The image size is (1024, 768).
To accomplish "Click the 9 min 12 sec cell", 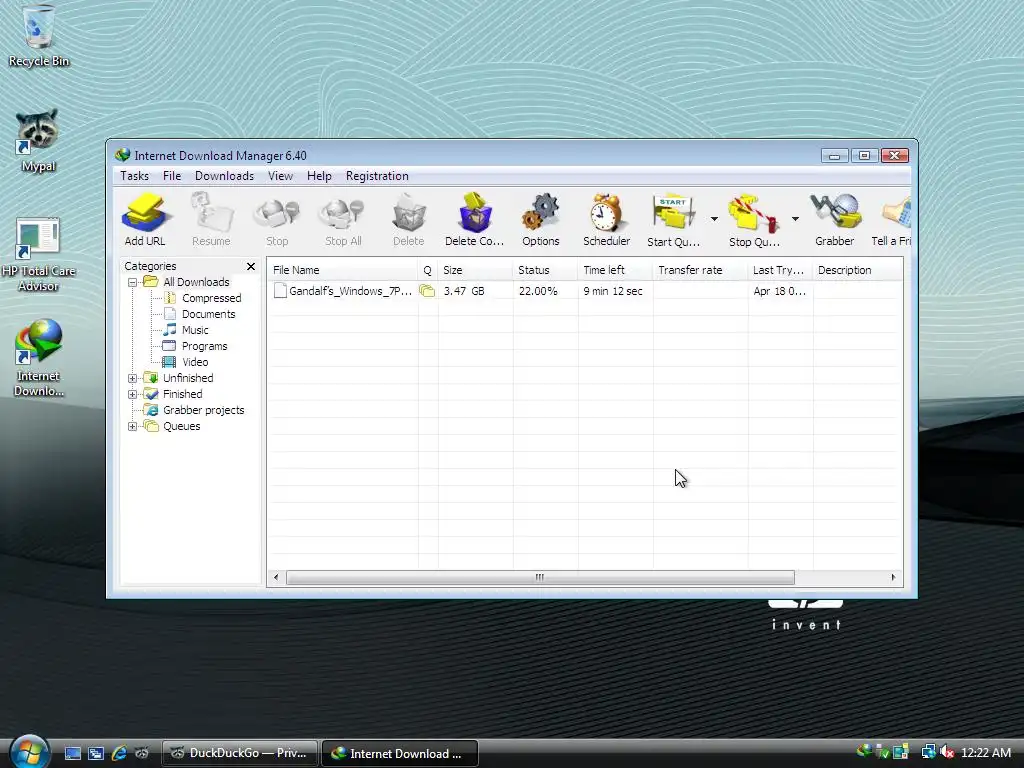I will click(x=613, y=291).
